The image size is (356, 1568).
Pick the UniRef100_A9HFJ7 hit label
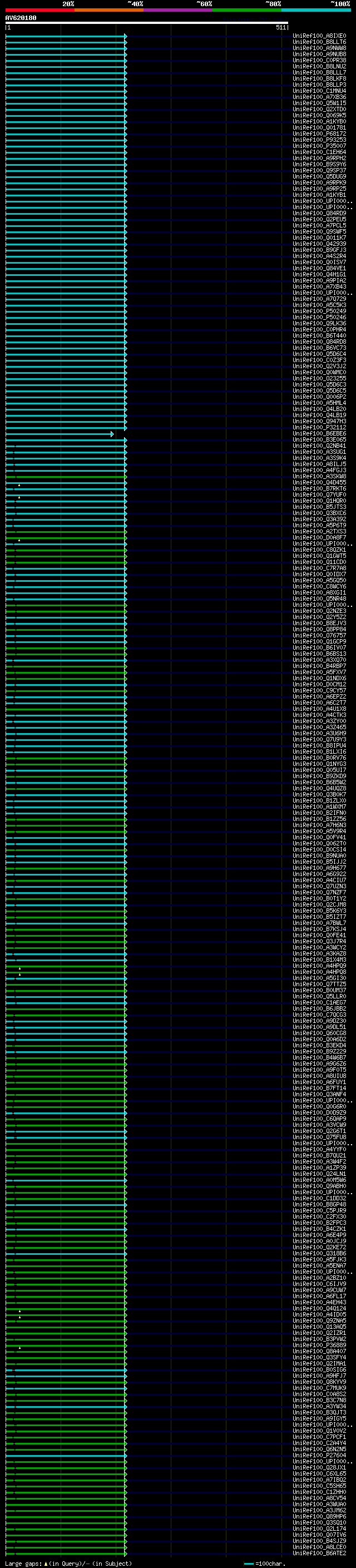point(319,1376)
